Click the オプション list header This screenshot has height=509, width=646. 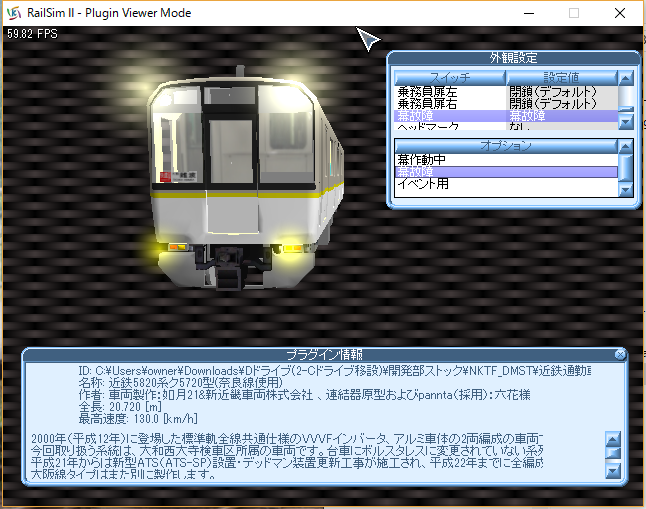506,146
